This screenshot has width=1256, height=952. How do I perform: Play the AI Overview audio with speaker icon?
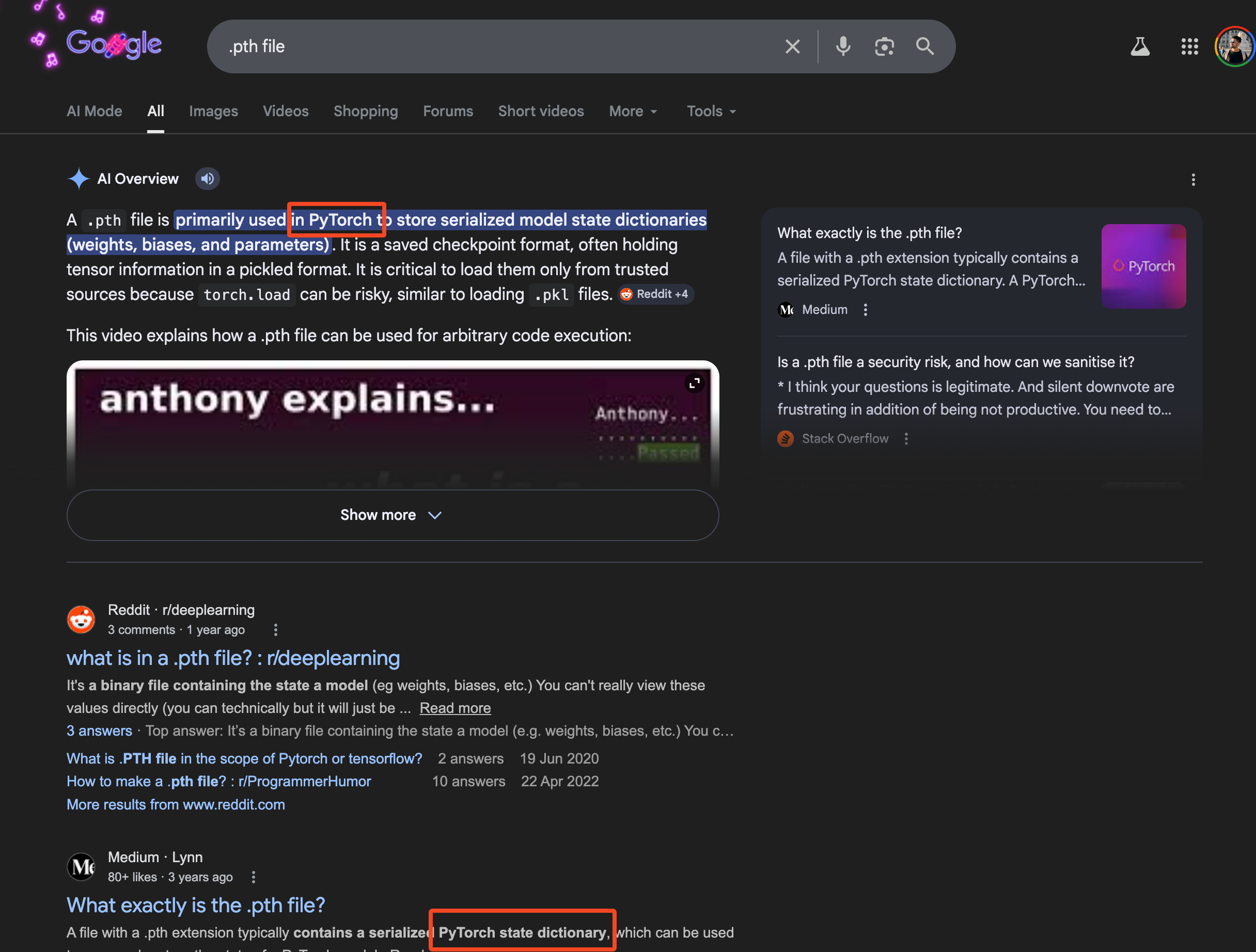point(207,178)
